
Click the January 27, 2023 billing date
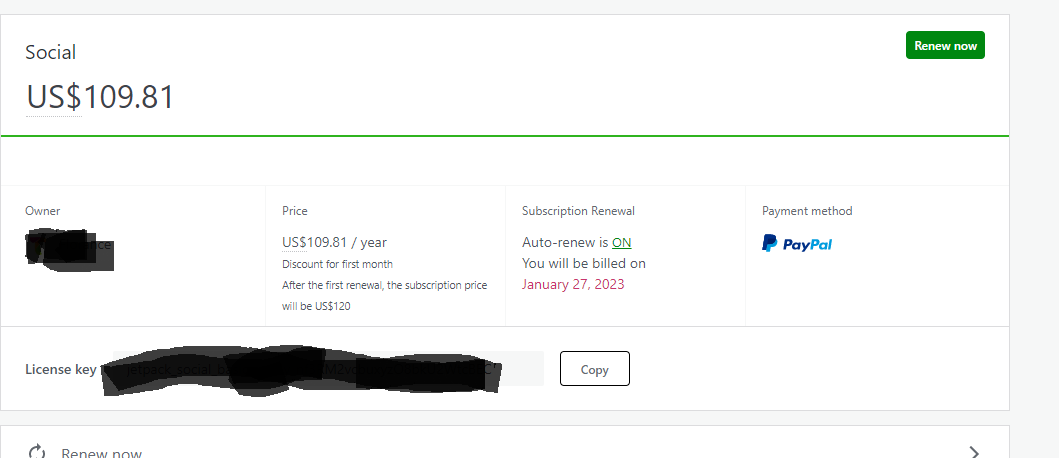click(573, 284)
